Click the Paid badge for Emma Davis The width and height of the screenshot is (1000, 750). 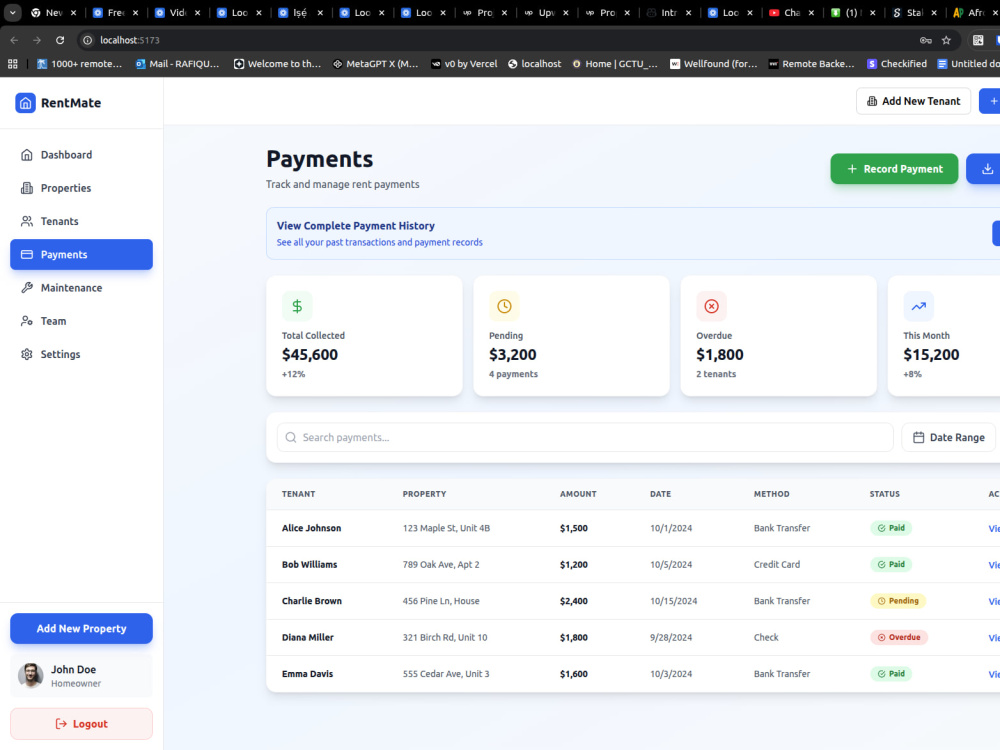click(x=891, y=673)
